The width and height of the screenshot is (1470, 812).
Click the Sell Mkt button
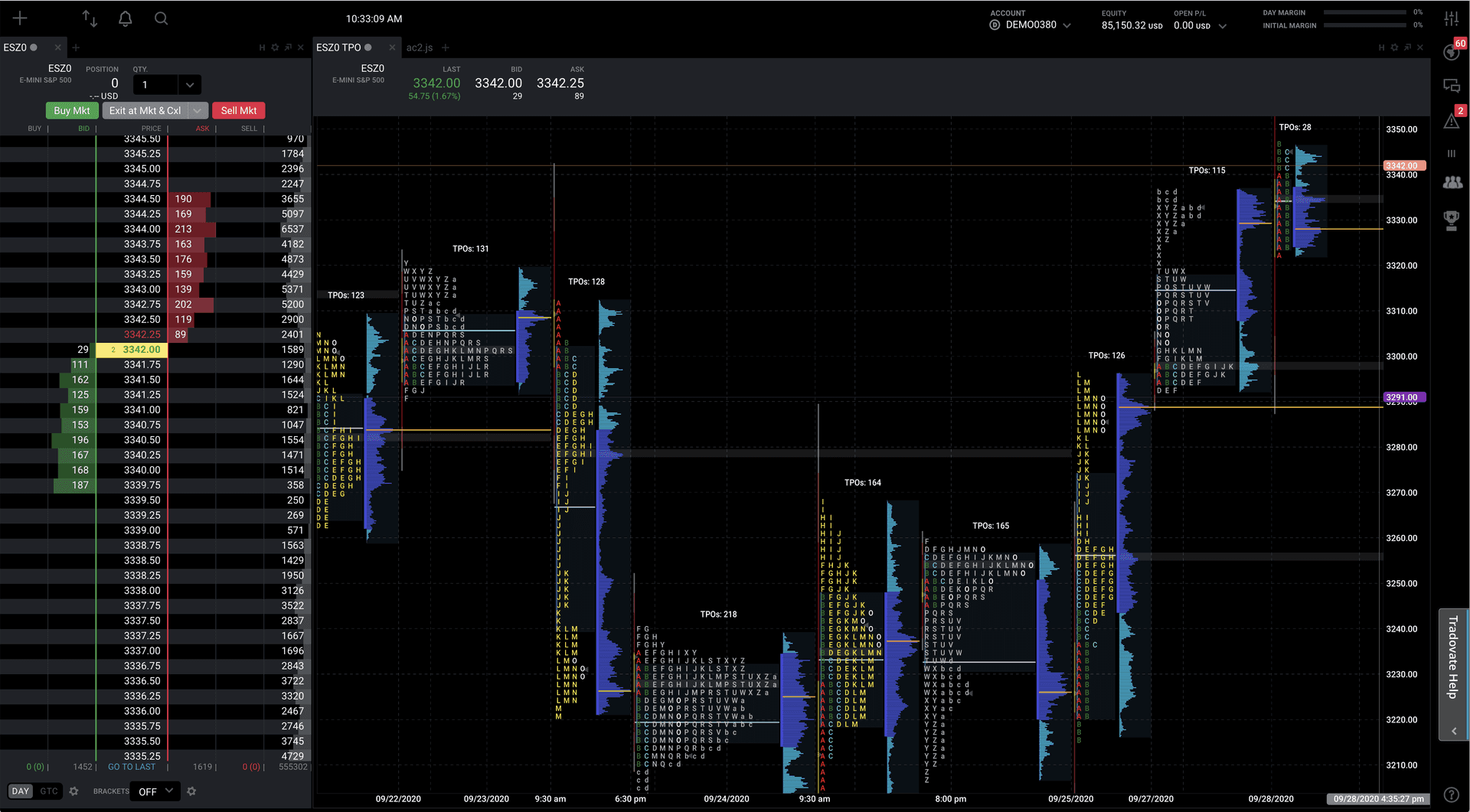(x=238, y=111)
